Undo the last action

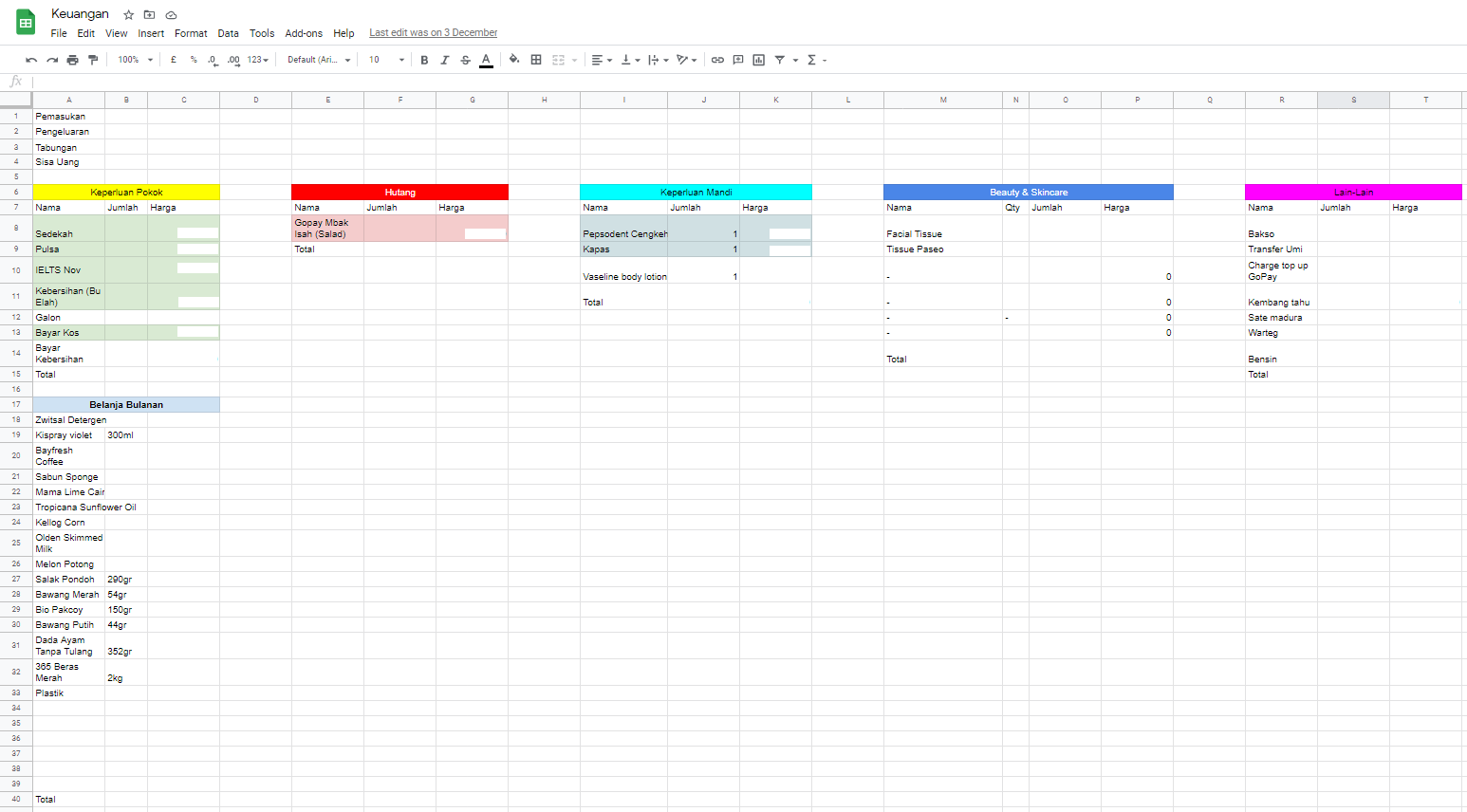[31, 60]
